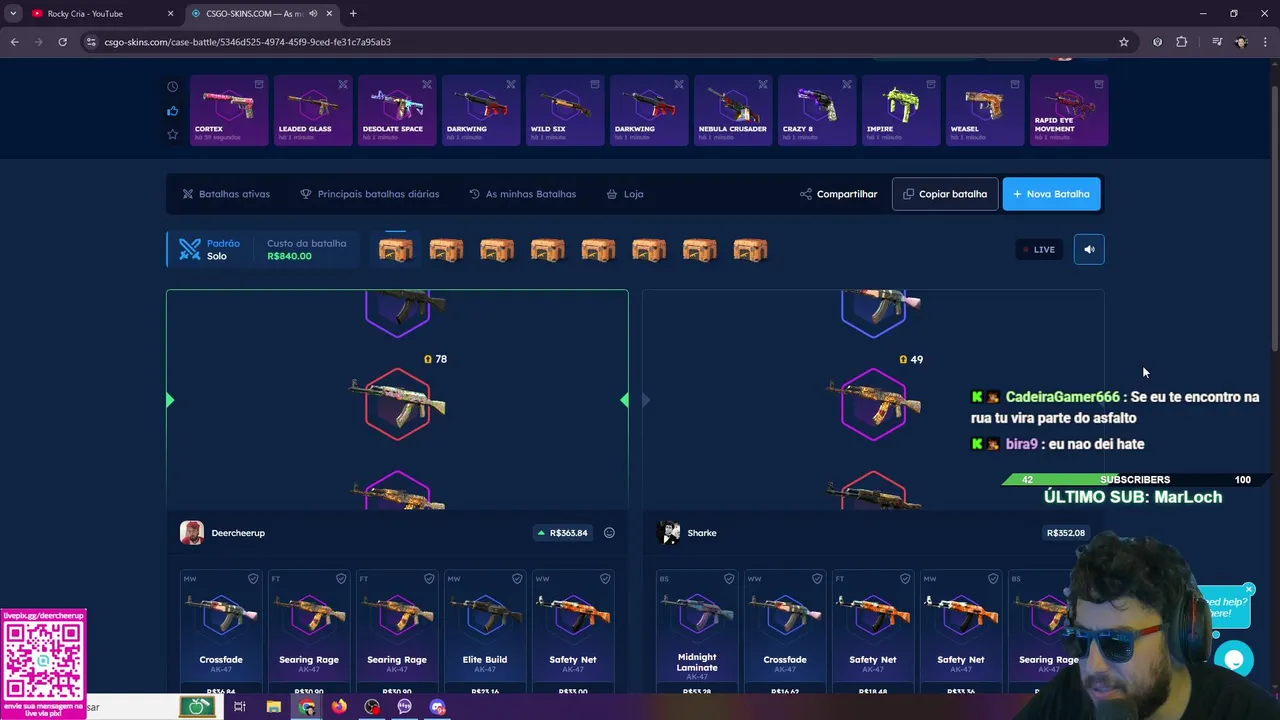Click the case icon on CORTEX card

coord(259,84)
